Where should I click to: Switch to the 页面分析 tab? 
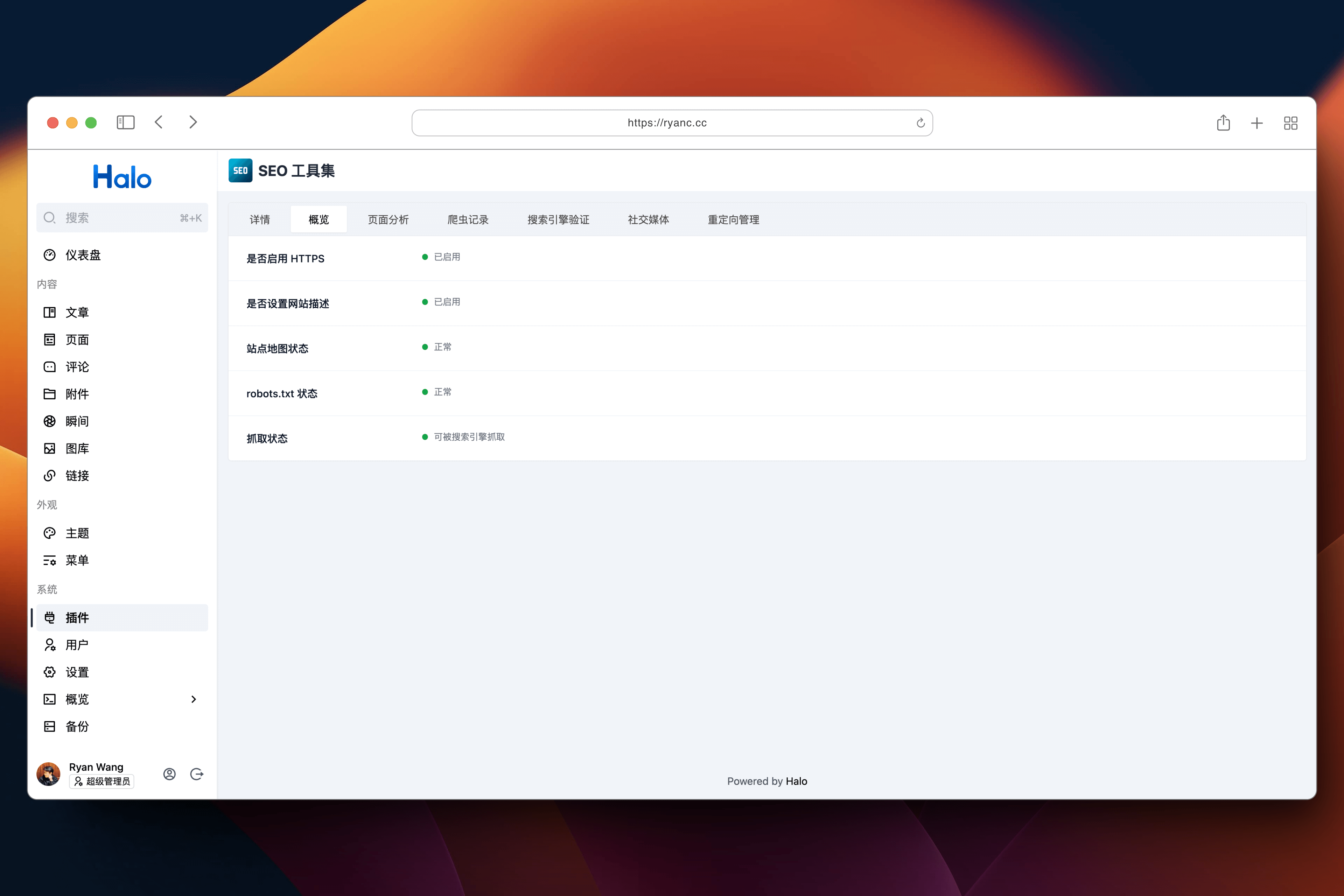[x=388, y=219]
